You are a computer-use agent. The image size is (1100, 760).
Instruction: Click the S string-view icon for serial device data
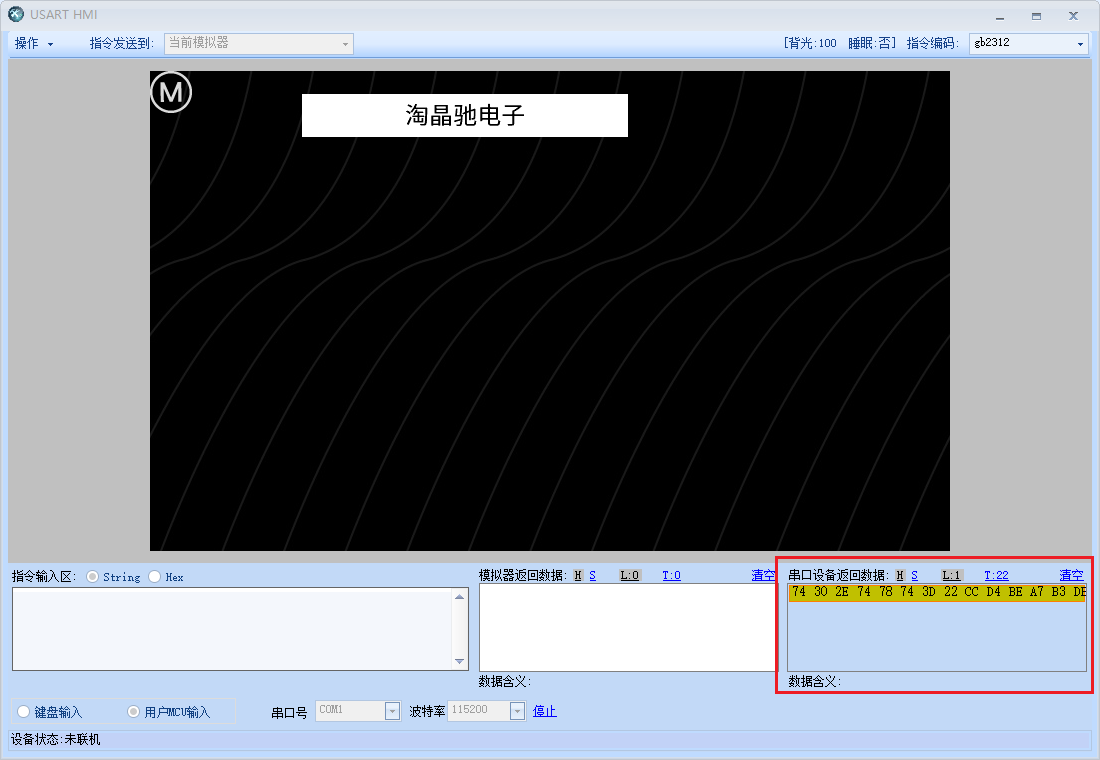[x=916, y=575]
